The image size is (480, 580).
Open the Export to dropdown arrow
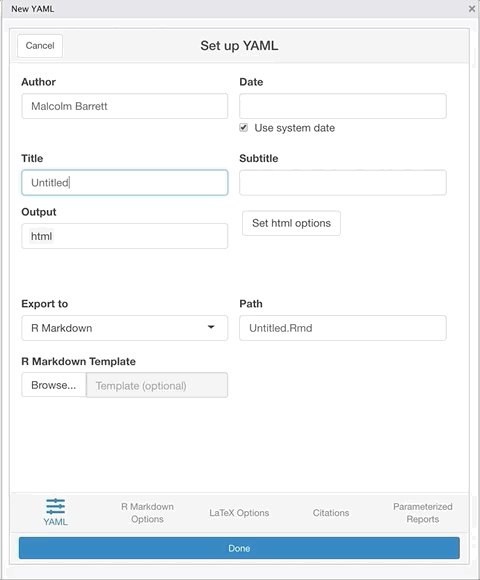click(x=211, y=327)
